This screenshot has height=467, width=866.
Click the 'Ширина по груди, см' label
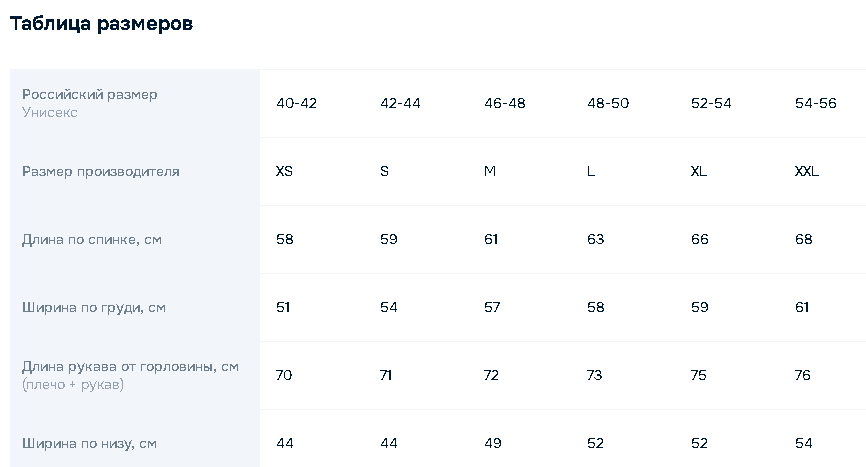click(x=94, y=307)
